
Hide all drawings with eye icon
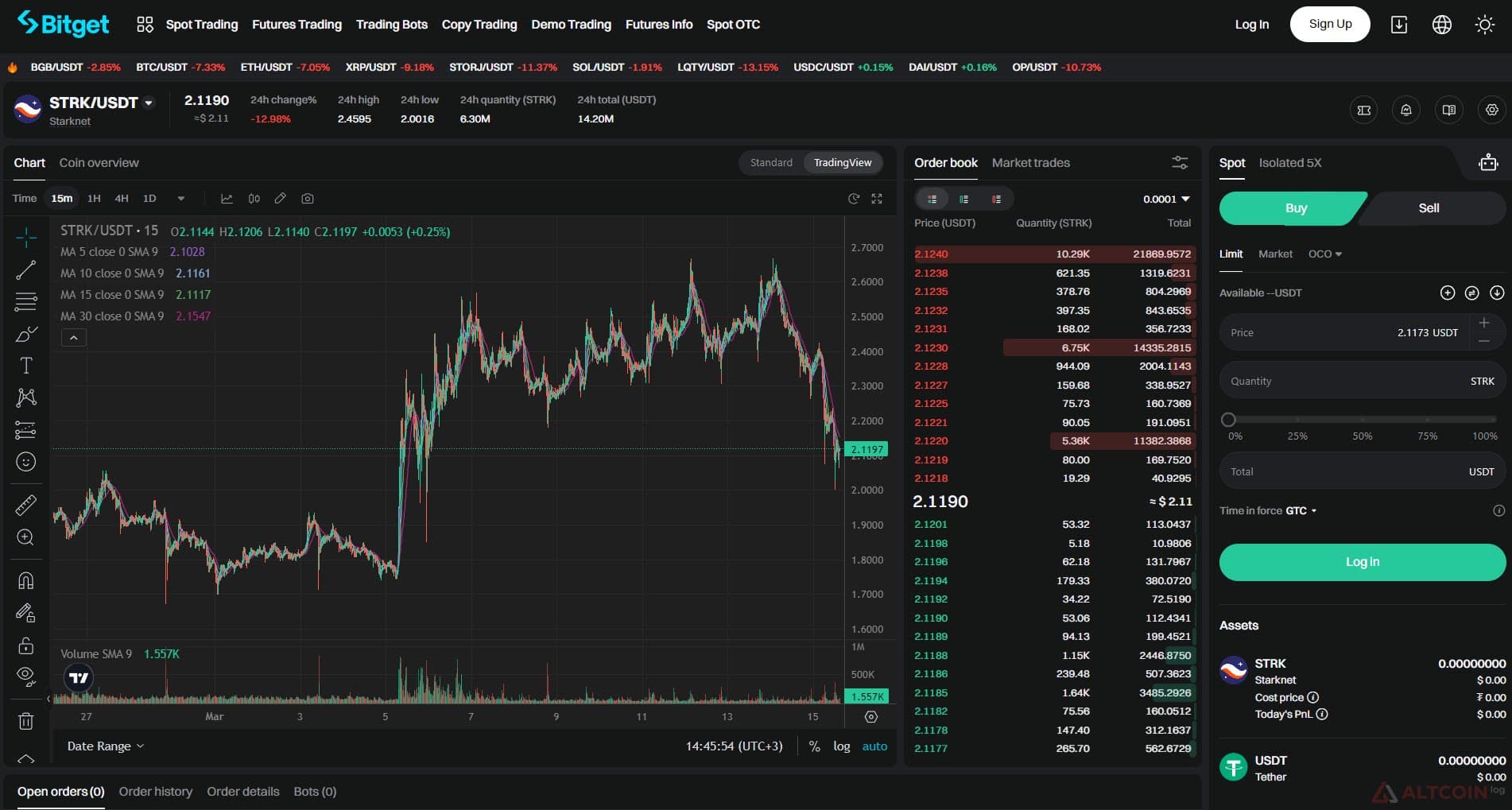click(25, 677)
